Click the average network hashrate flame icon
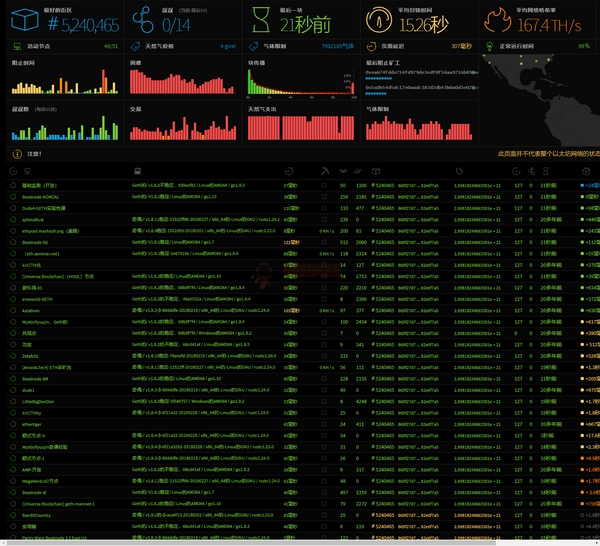 click(497, 19)
